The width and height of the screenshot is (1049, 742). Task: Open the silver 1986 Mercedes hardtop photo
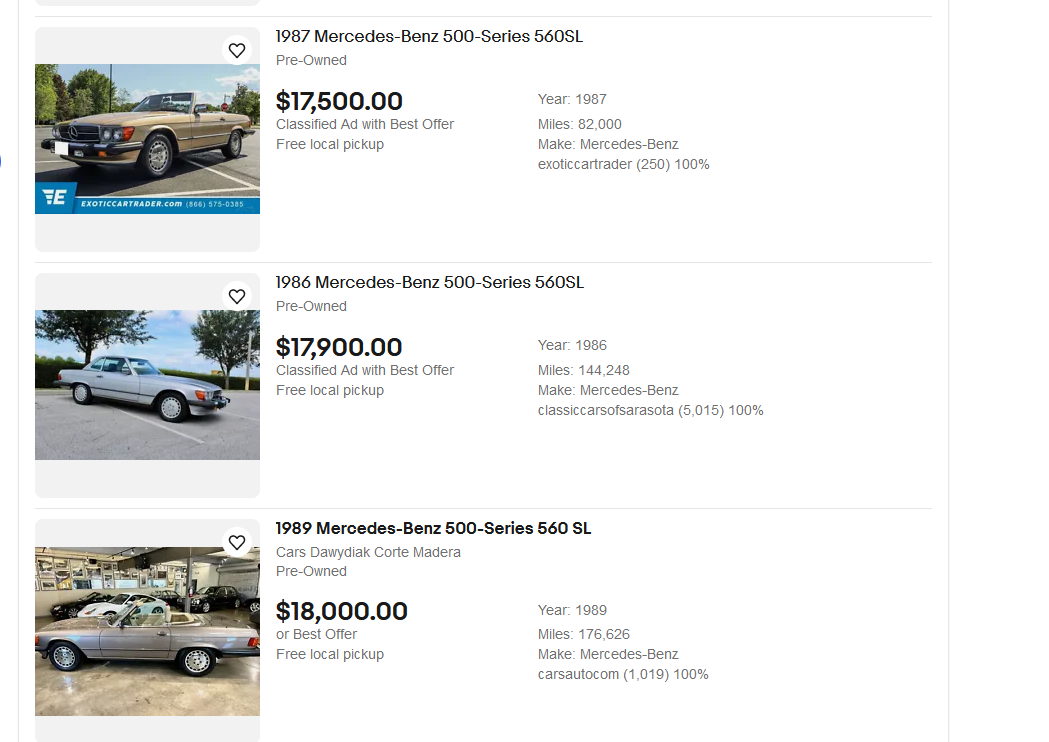147,385
